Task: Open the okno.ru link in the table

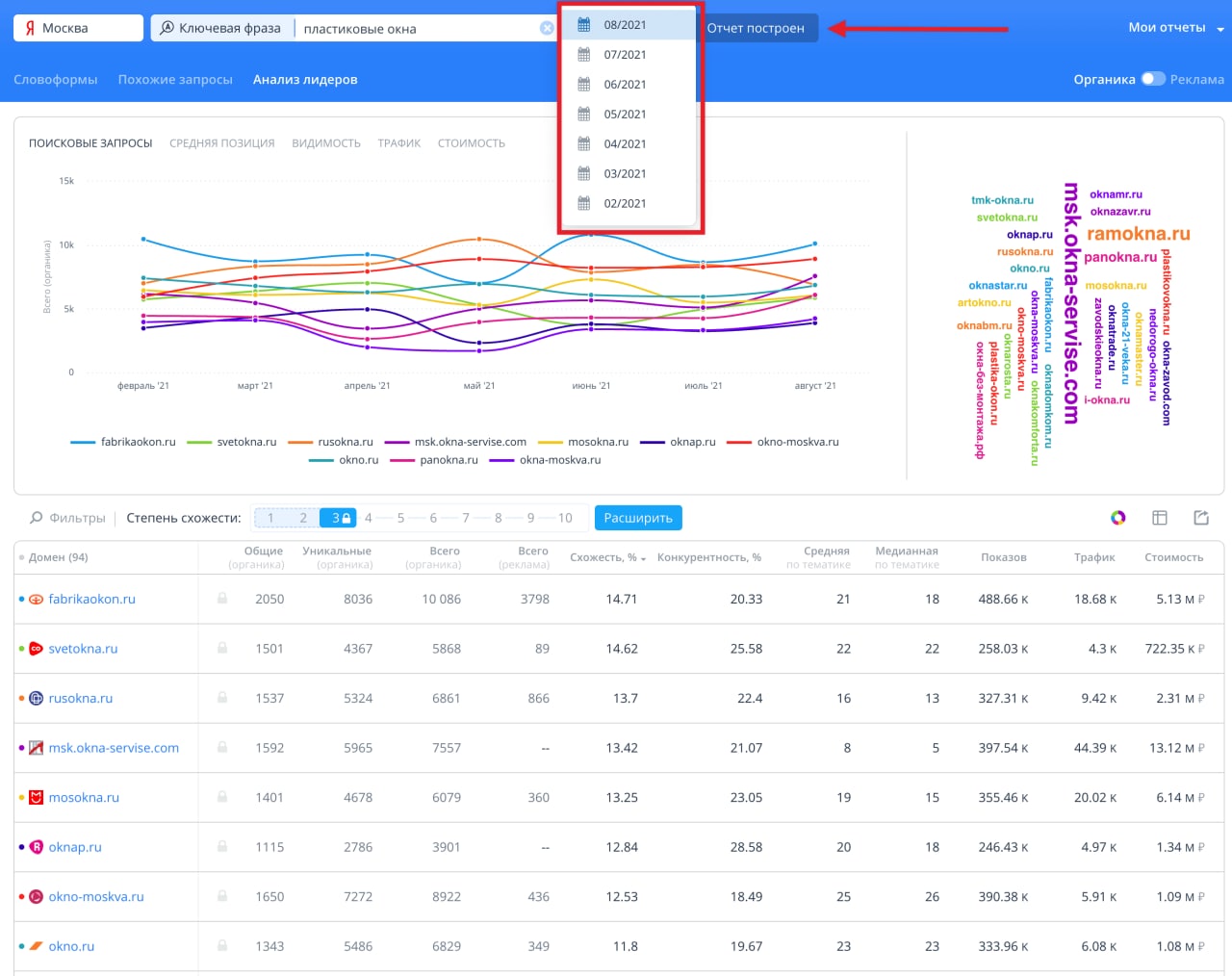Action: (72, 946)
